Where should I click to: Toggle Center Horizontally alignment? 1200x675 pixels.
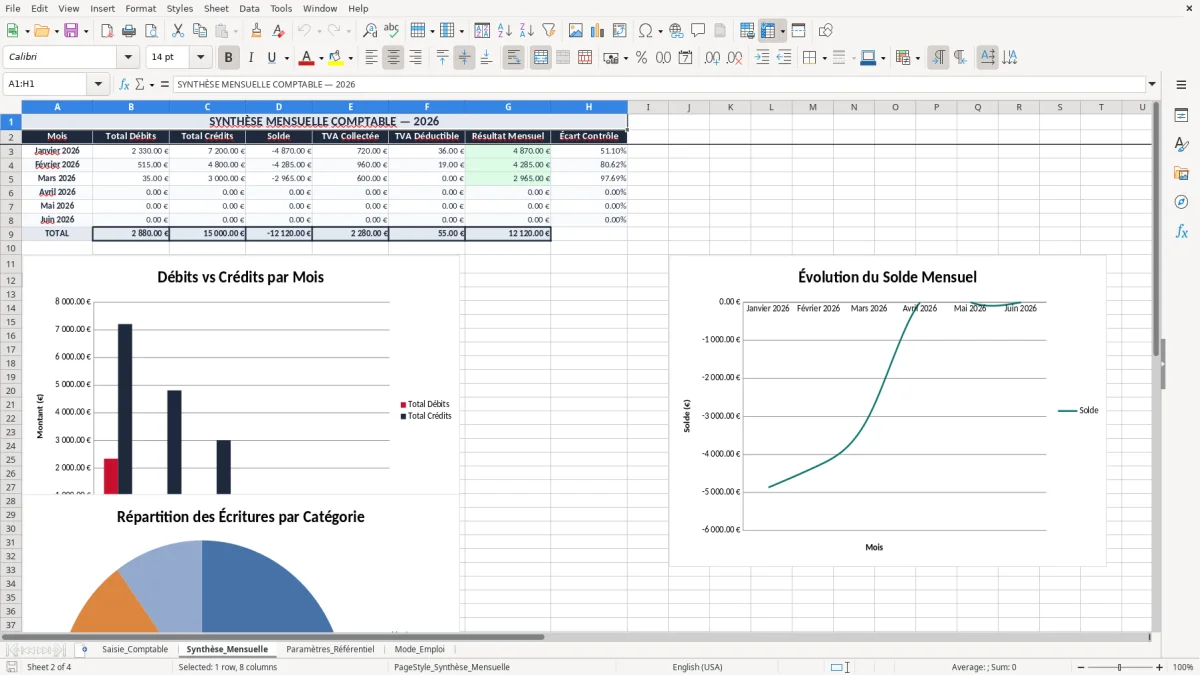click(393, 58)
